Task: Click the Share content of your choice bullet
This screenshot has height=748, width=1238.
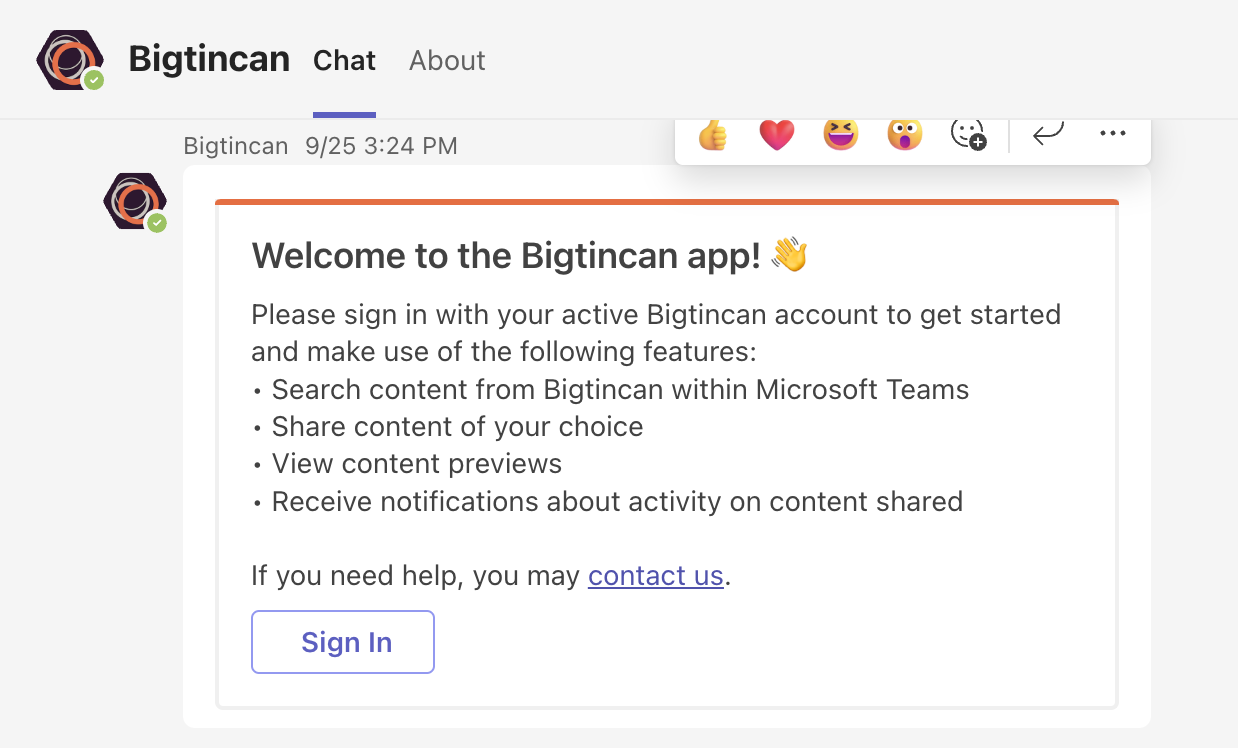Action: [x=447, y=427]
